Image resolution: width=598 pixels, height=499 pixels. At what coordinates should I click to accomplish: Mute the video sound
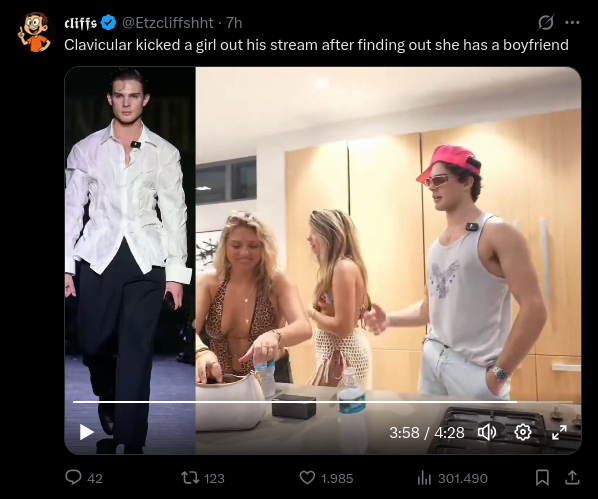(x=487, y=432)
